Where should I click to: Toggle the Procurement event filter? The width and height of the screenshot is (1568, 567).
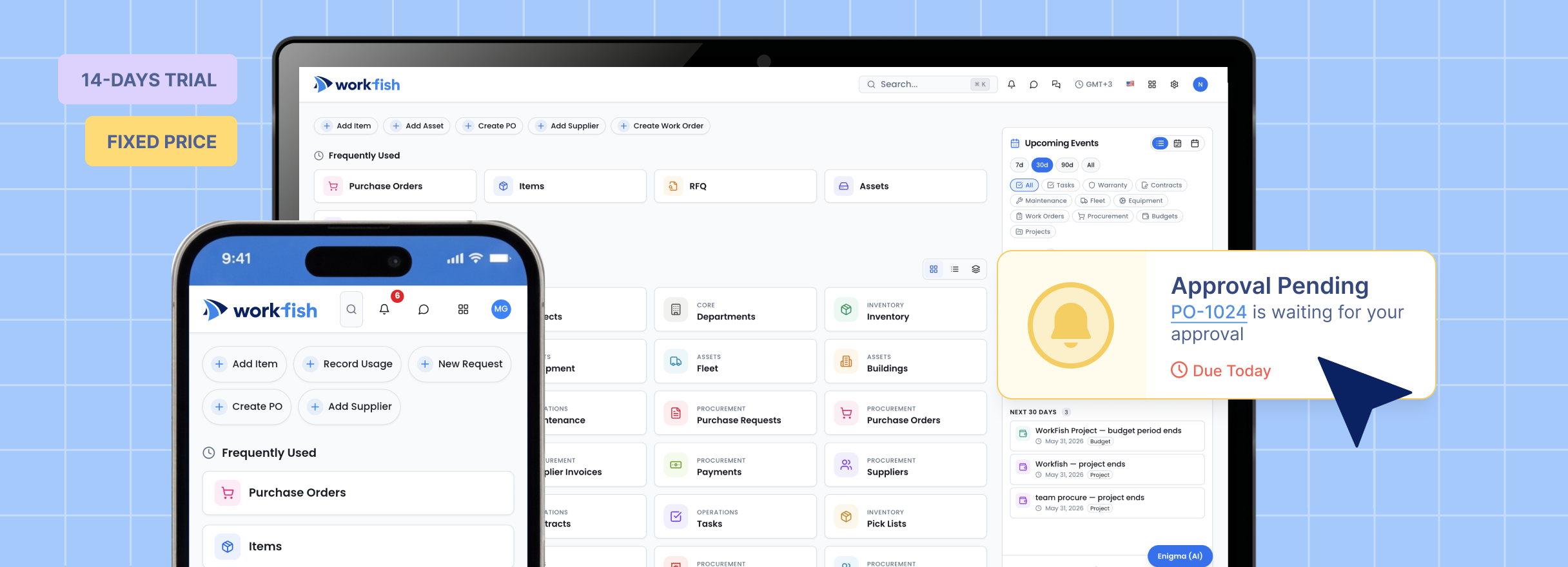click(x=1103, y=216)
